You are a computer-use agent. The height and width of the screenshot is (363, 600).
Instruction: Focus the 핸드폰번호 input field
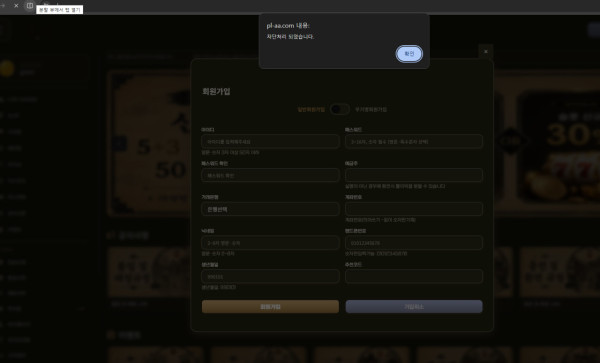tap(414, 243)
